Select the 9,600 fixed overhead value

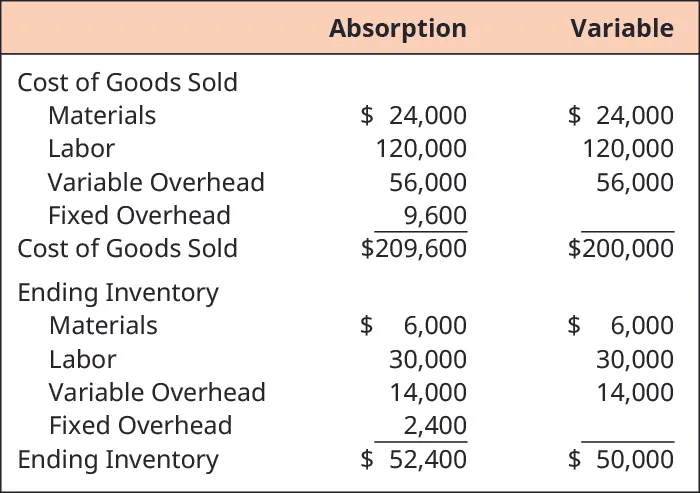pos(436,215)
